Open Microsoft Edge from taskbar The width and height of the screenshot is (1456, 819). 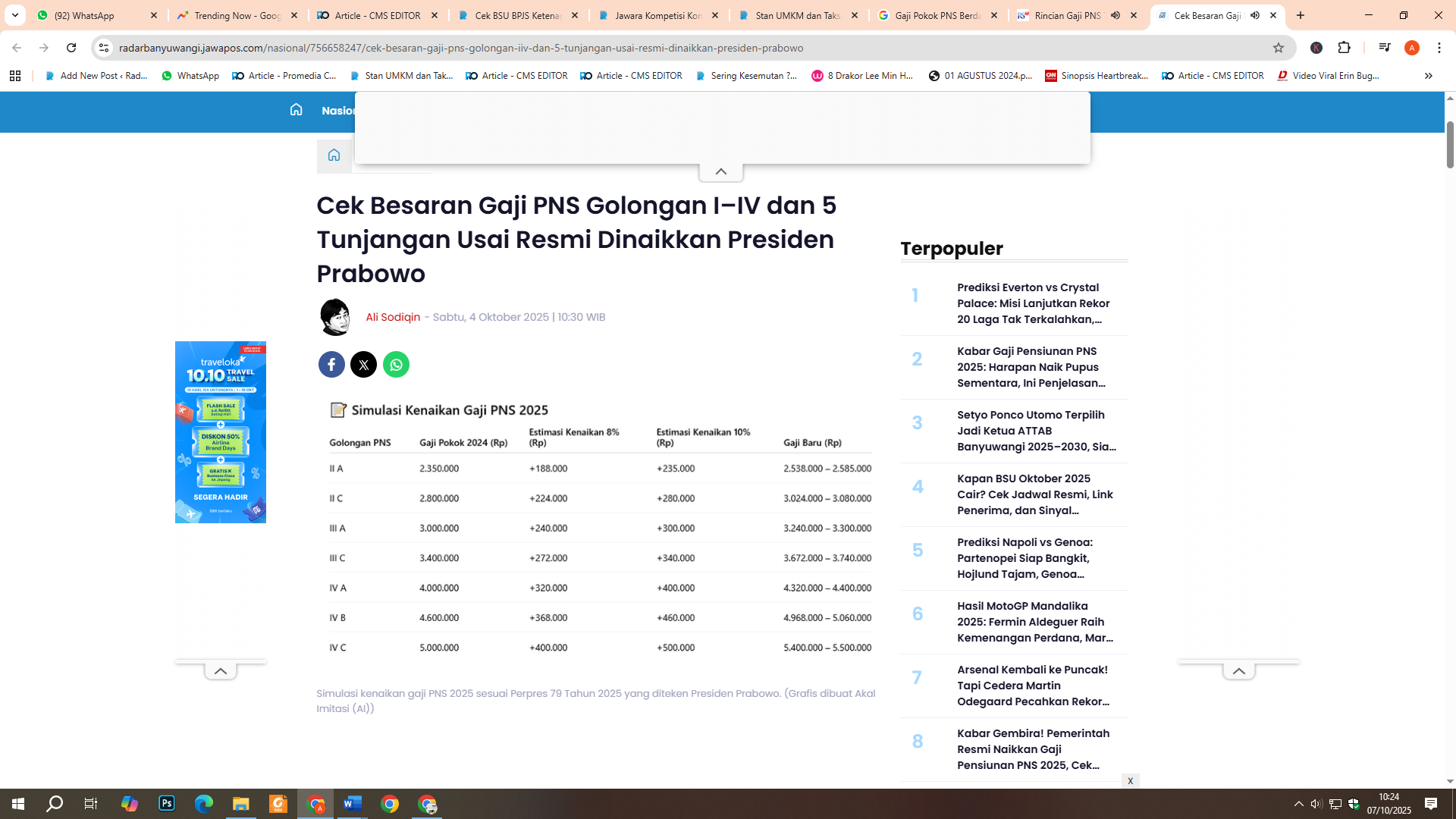coord(204,804)
